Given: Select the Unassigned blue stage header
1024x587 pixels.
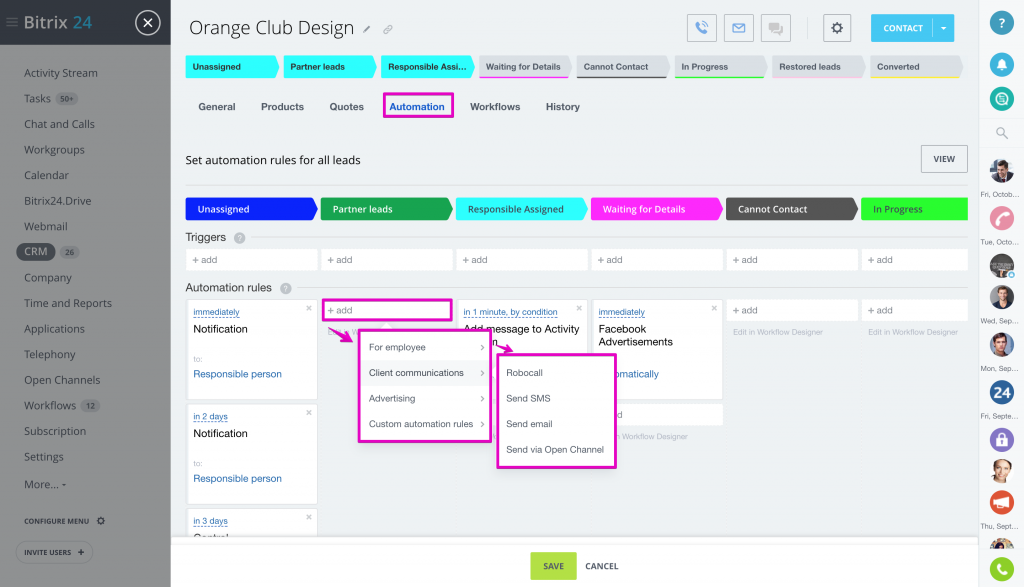Looking at the screenshot, I should coord(251,209).
